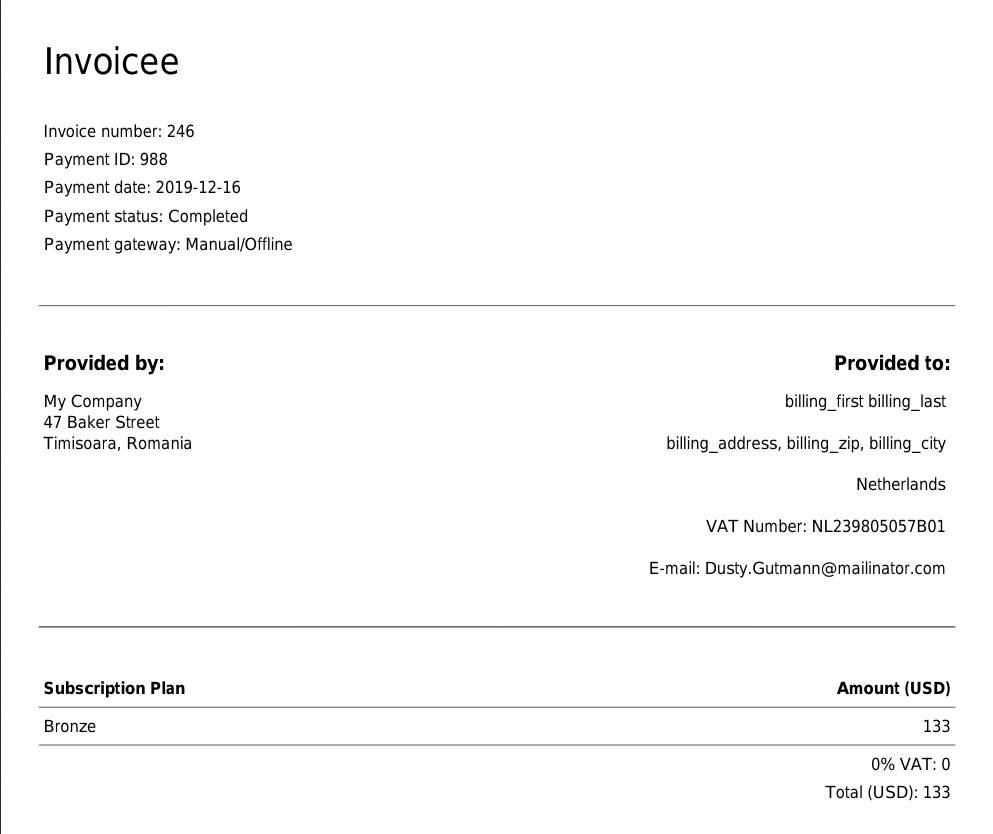Select the My Company name text
This screenshot has height=834, width=993.
(93, 401)
